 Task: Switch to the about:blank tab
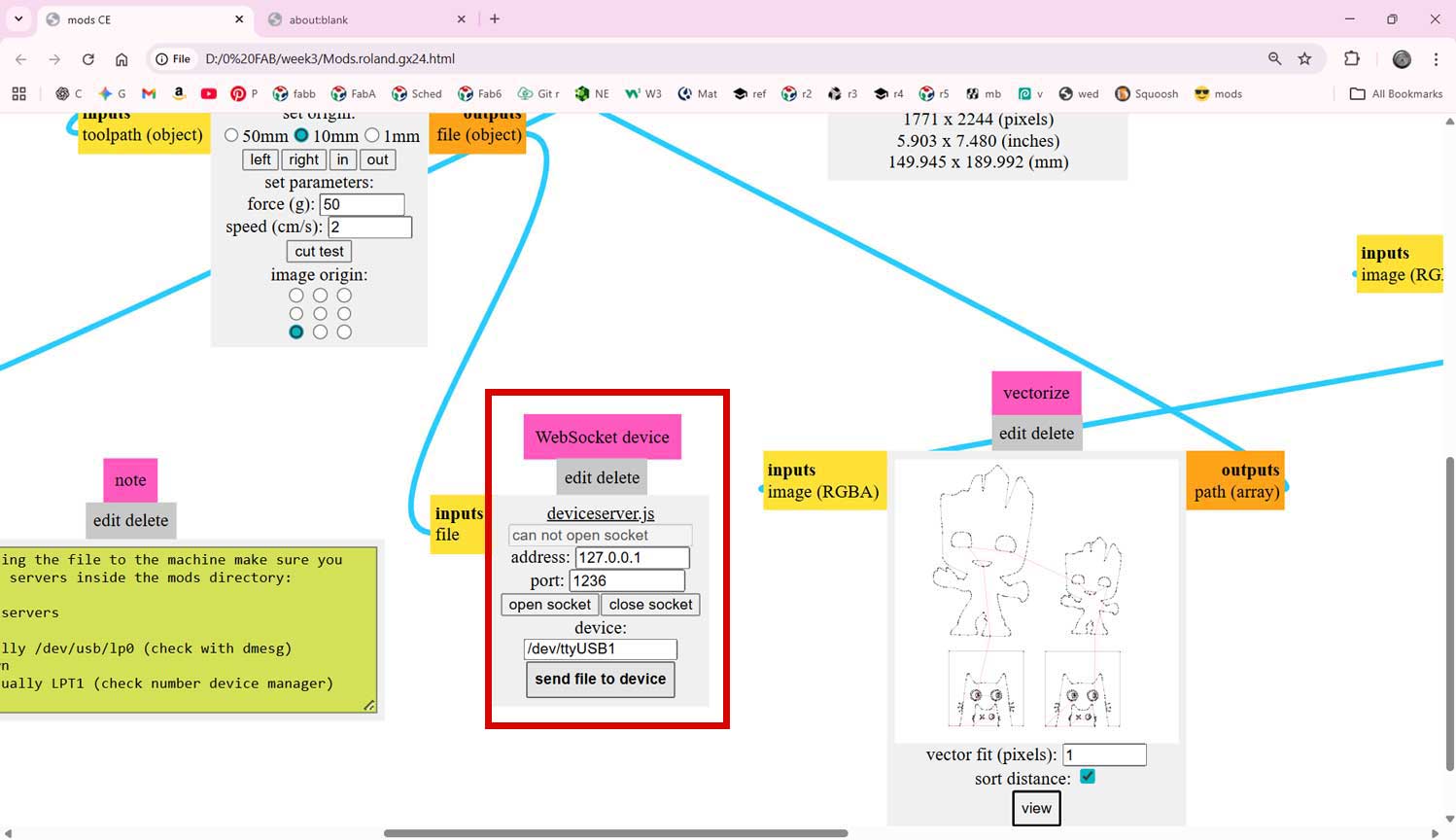pos(366,19)
